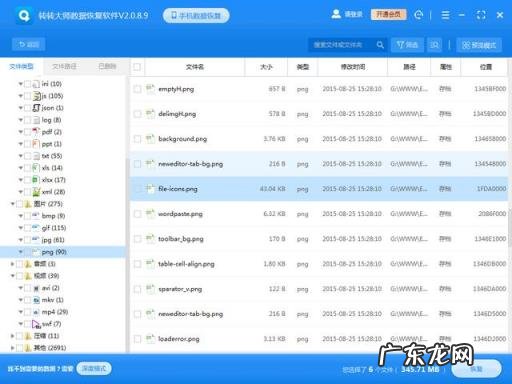This screenshot has height=384, width=512.
Task: Click the file icon of wordpaste.png
Action: [150, 214]
